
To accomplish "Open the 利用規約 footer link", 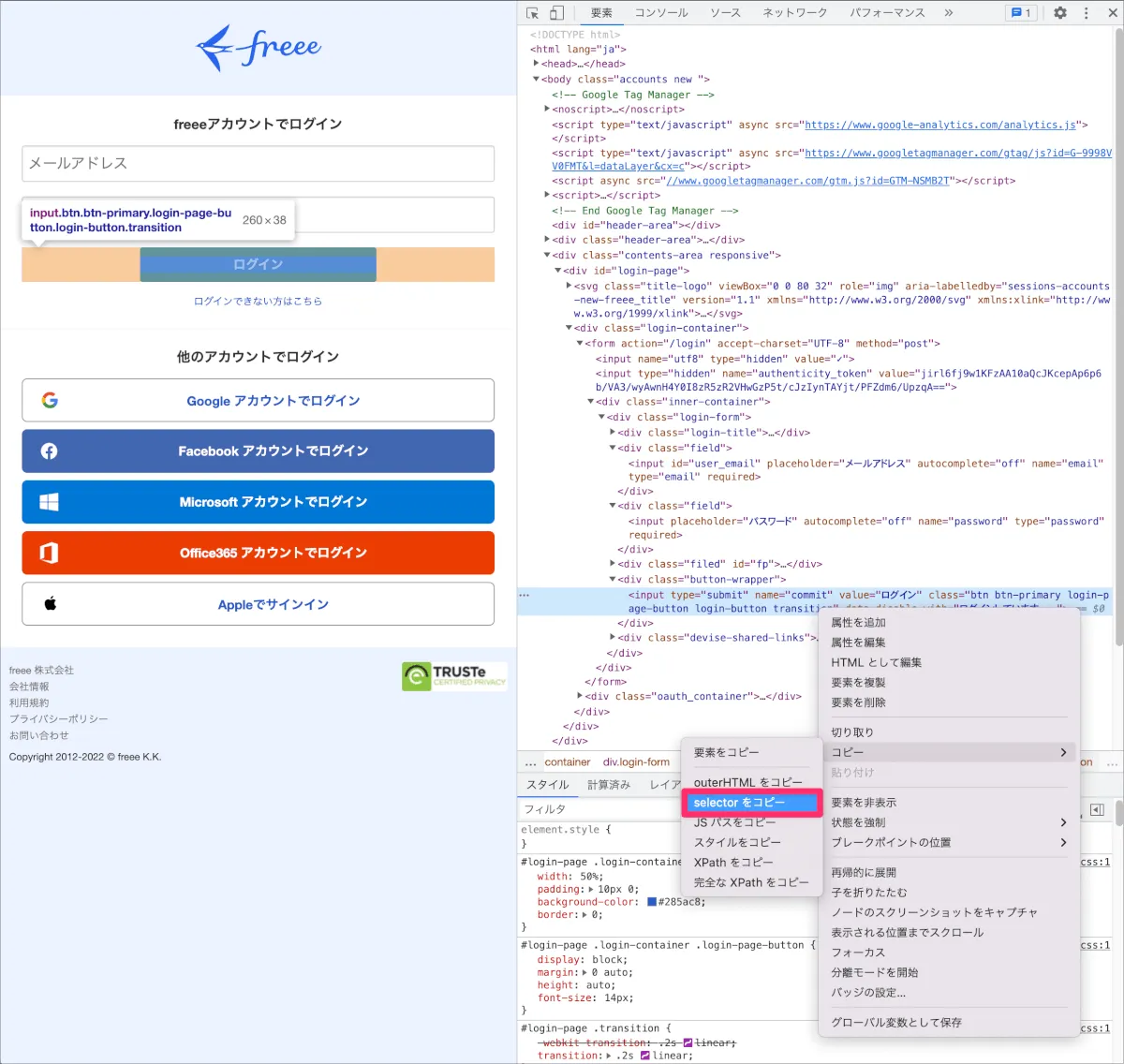I will point(29,702).
